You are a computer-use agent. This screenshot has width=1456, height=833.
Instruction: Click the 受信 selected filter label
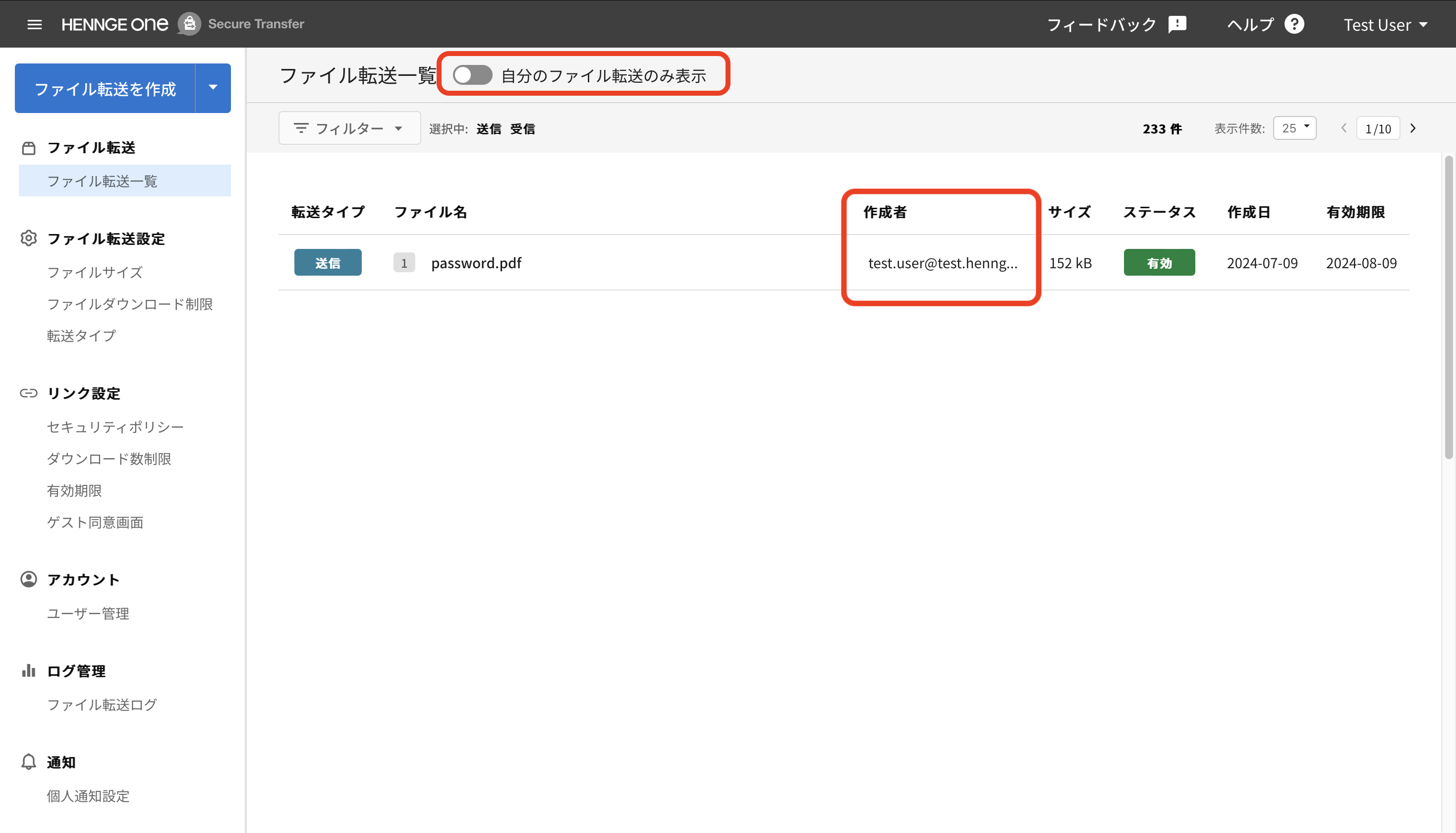[522, 129]
